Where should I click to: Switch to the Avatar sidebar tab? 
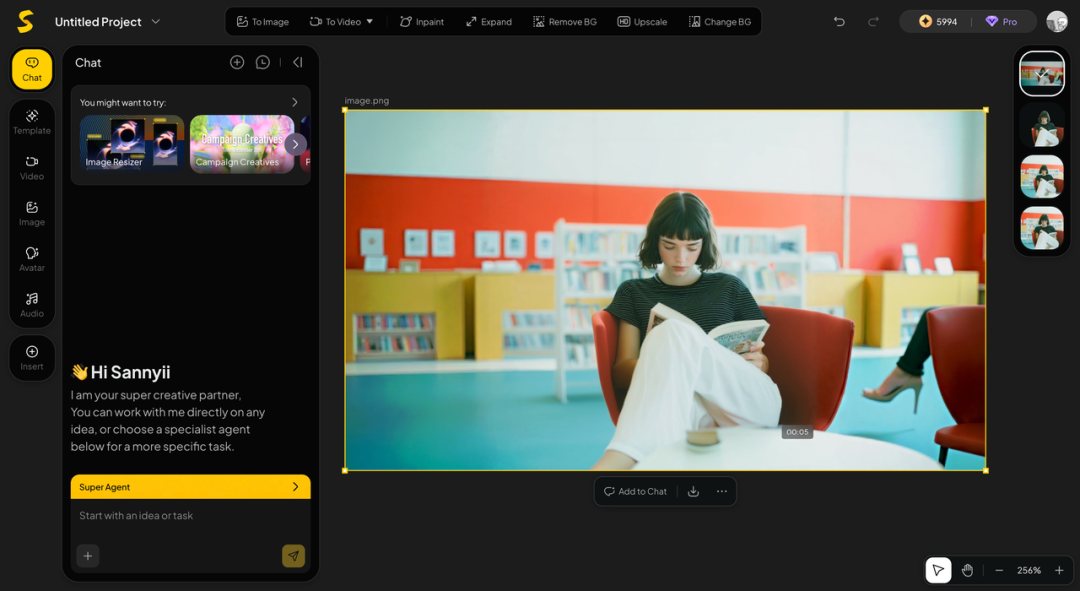32,259
